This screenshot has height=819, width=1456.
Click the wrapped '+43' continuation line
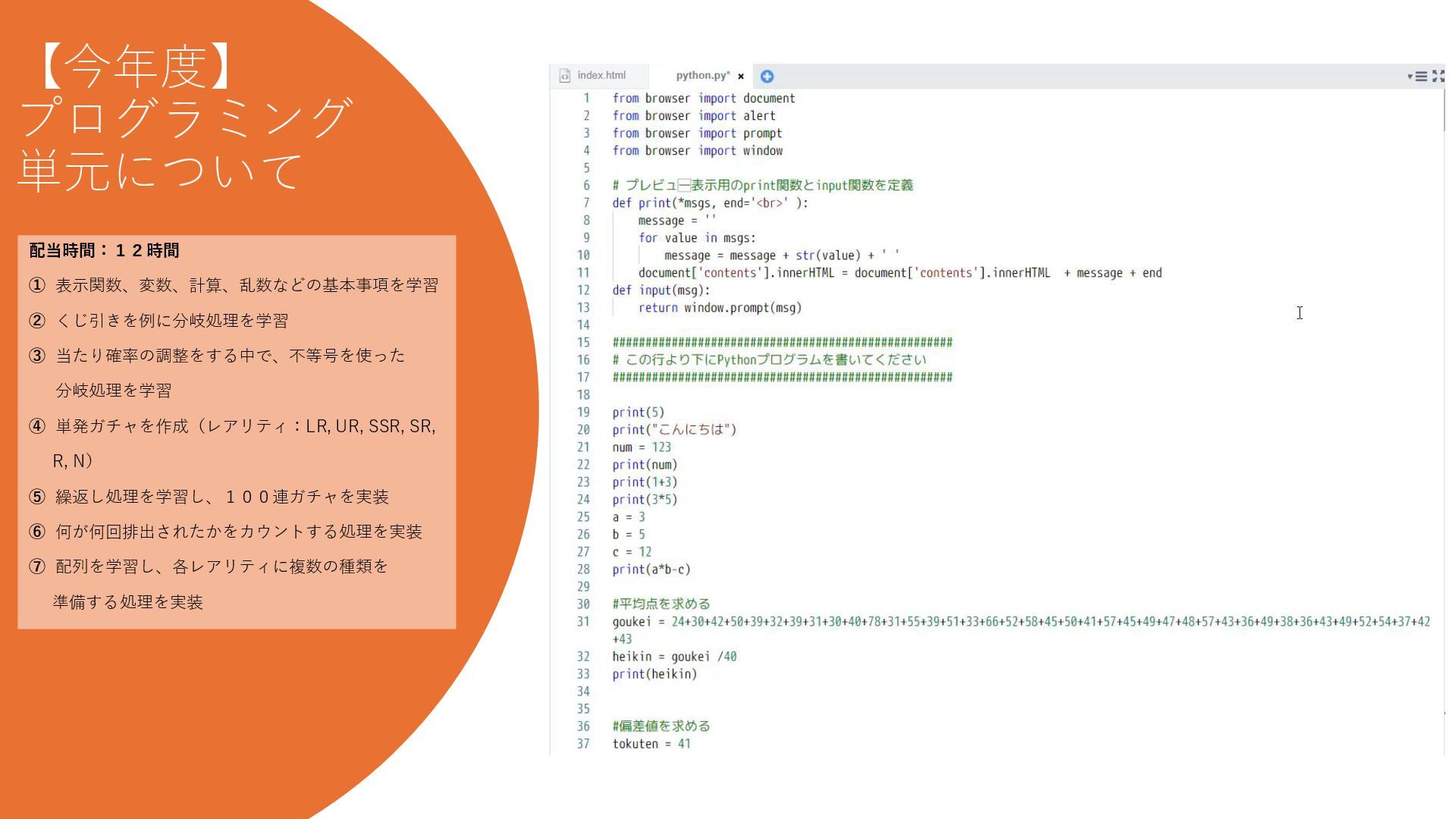[x=622, y=639]
